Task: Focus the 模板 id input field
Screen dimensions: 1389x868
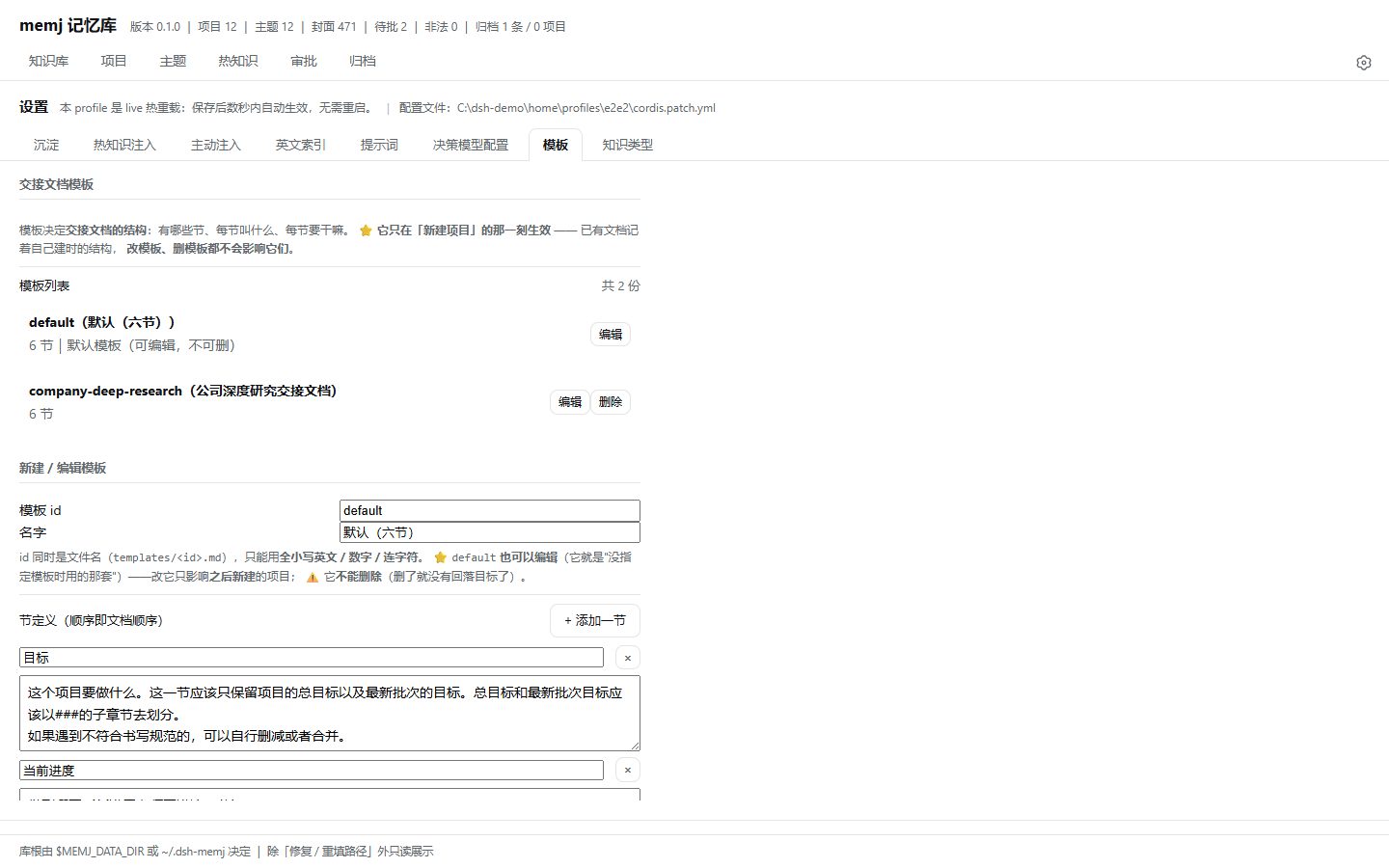Action: [x=490, y=510]
